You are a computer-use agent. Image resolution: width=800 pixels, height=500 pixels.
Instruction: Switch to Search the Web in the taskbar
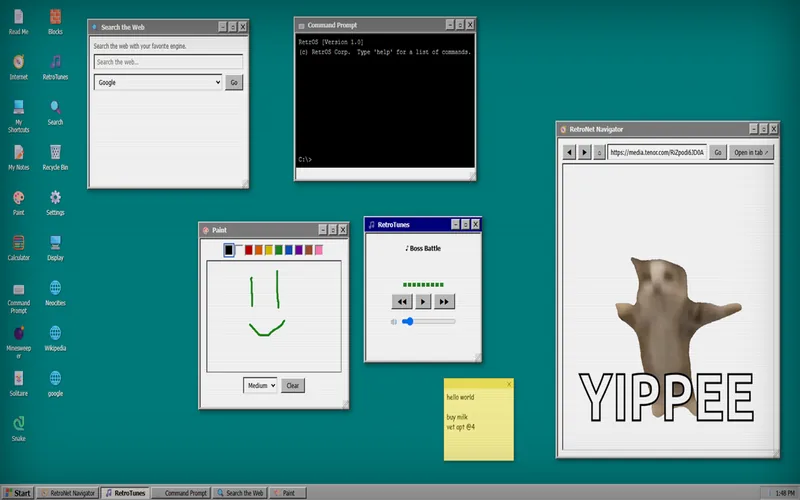pos(240,493)
